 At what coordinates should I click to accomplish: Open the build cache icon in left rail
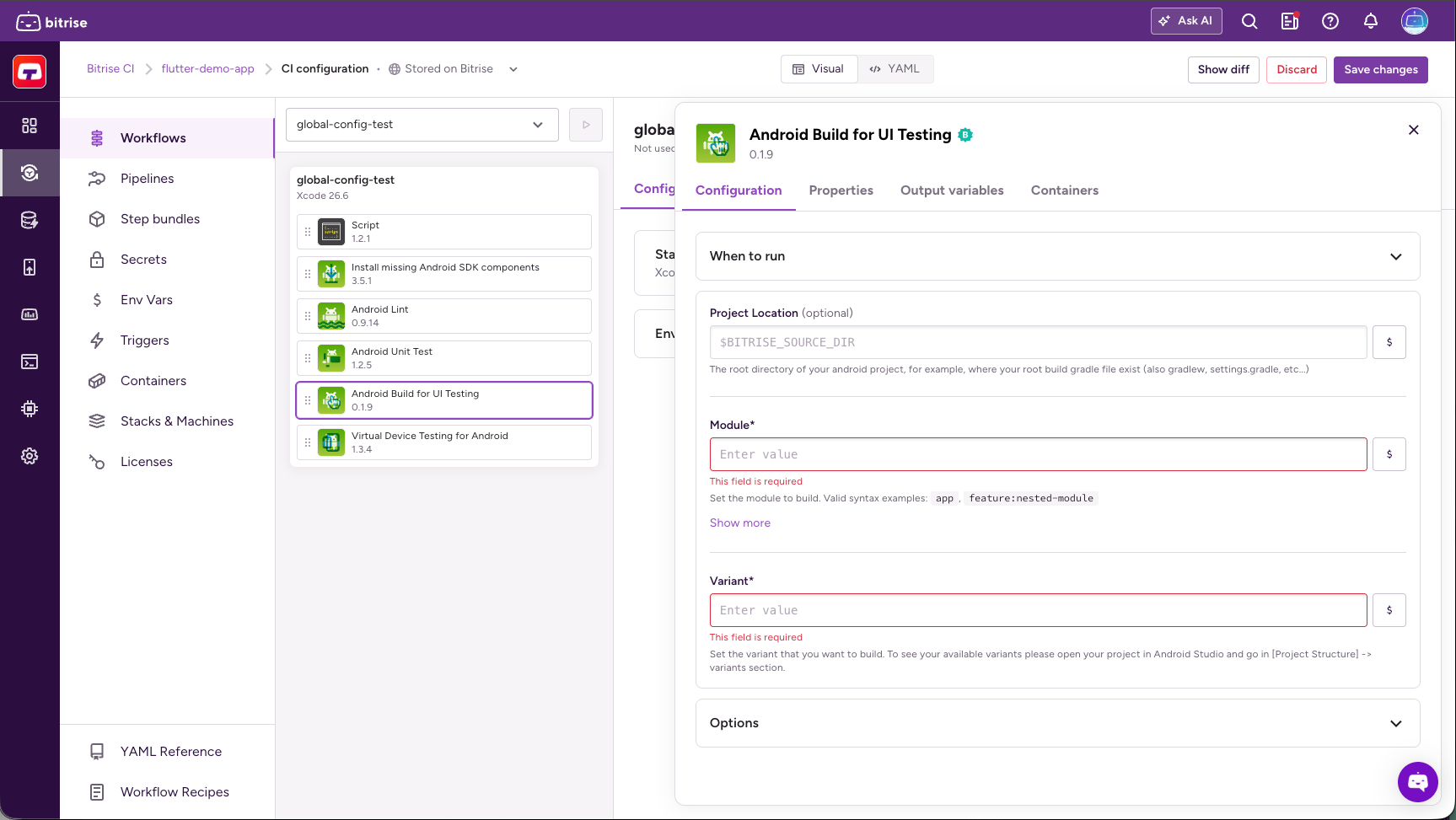tap(30, 220)
